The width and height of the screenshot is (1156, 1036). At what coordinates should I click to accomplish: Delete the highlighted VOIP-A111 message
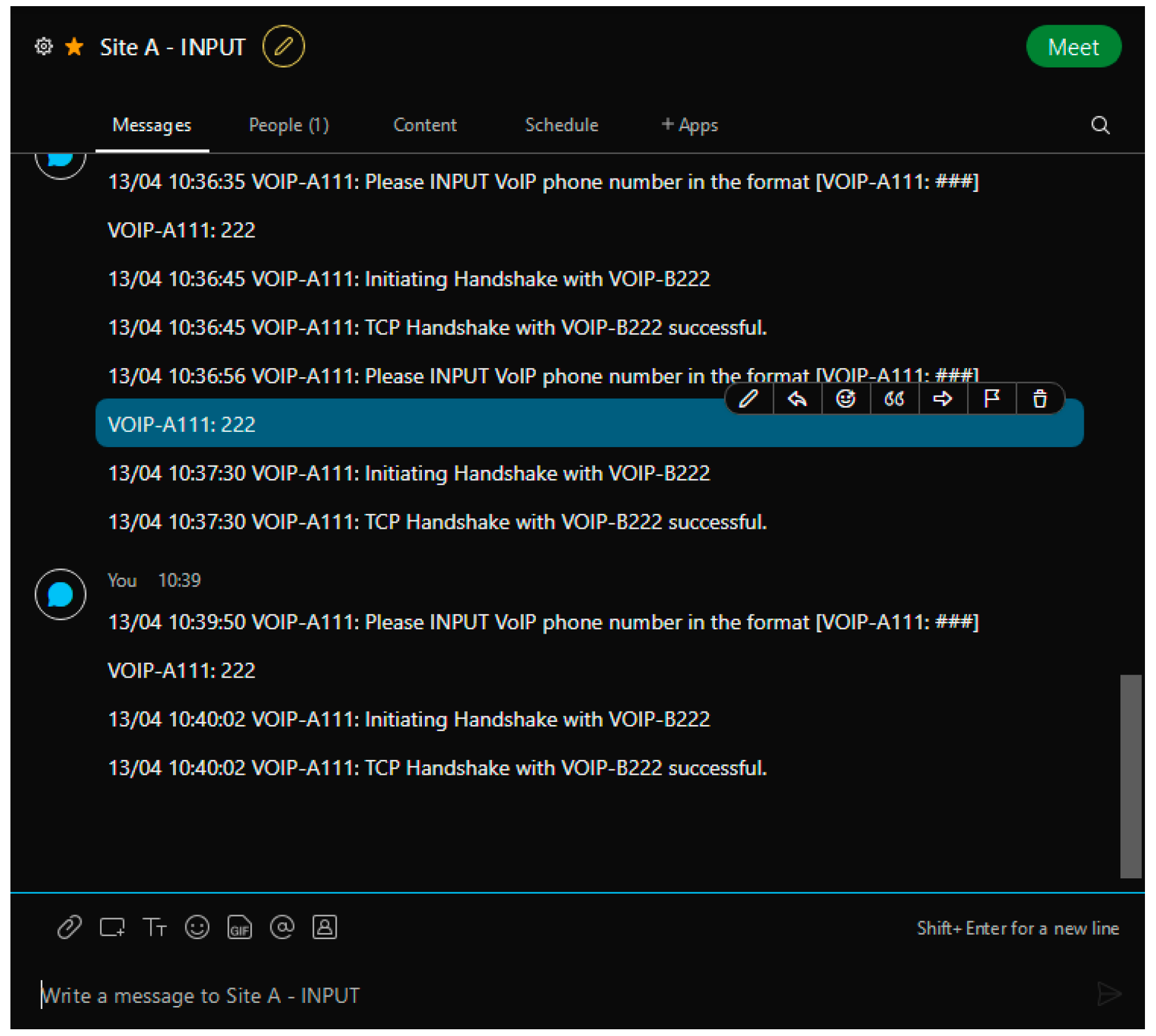1039,399
